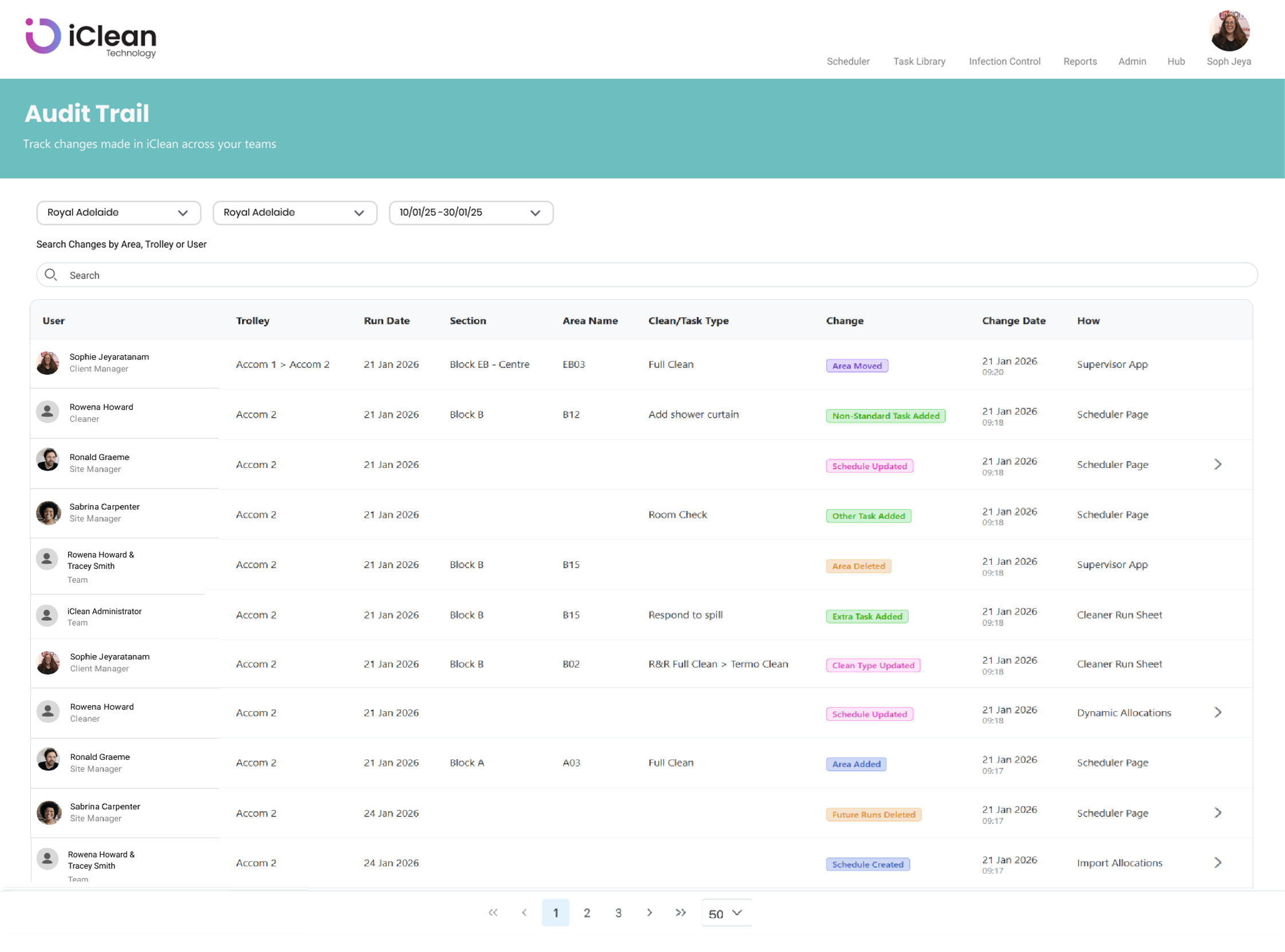Go to page 2
Screen dimensions: 1285x952
(x=586, y=913)
